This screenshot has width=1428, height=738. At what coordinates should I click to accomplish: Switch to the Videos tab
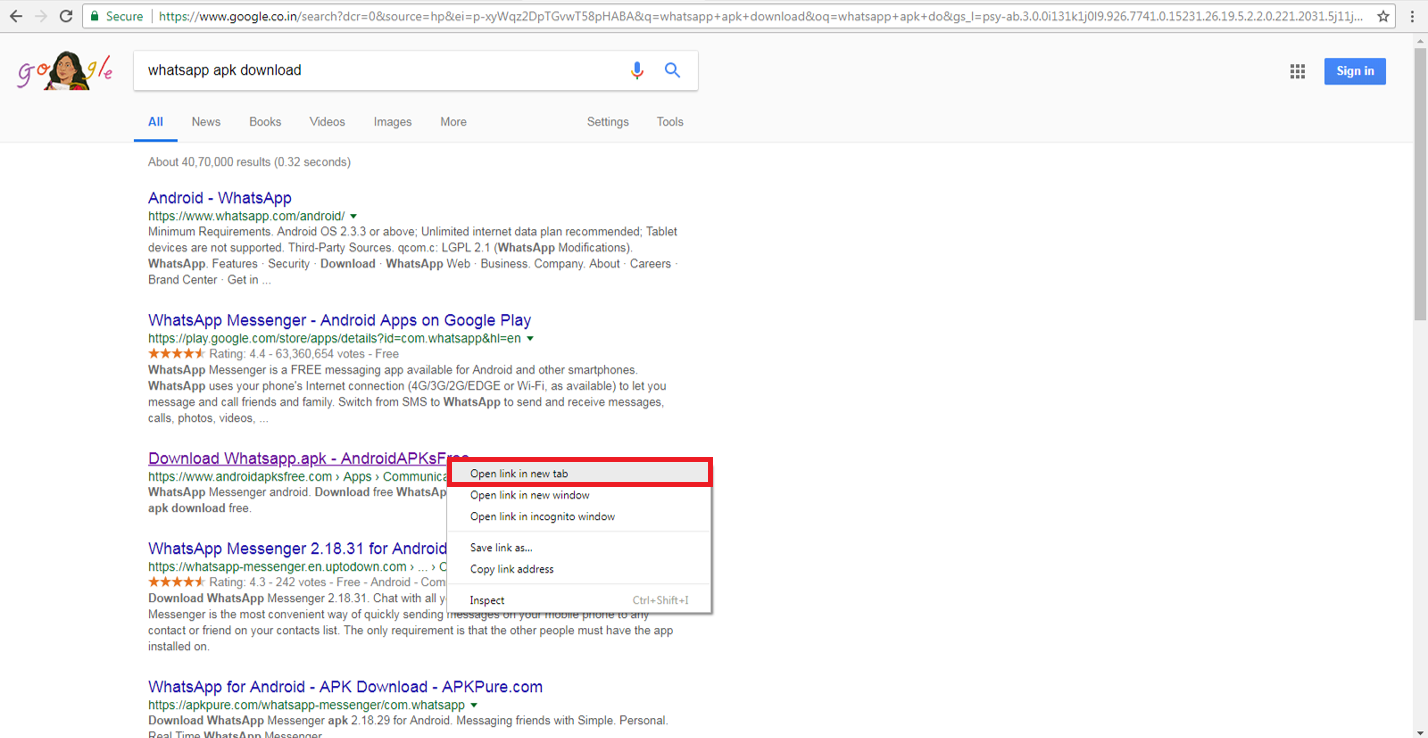tap(327, 122)
